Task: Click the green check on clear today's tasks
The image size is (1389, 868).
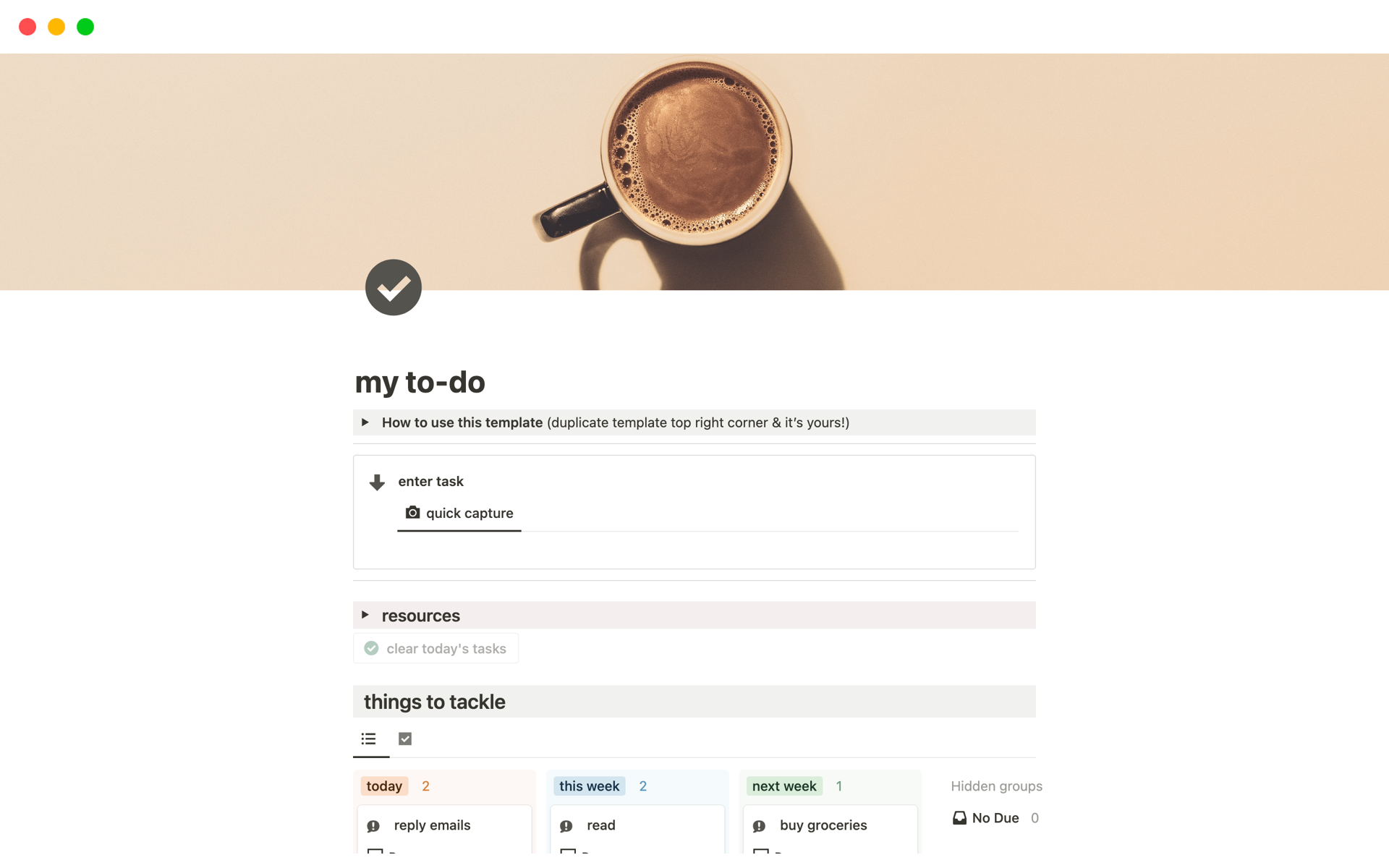Action: [x=371, y=648]
